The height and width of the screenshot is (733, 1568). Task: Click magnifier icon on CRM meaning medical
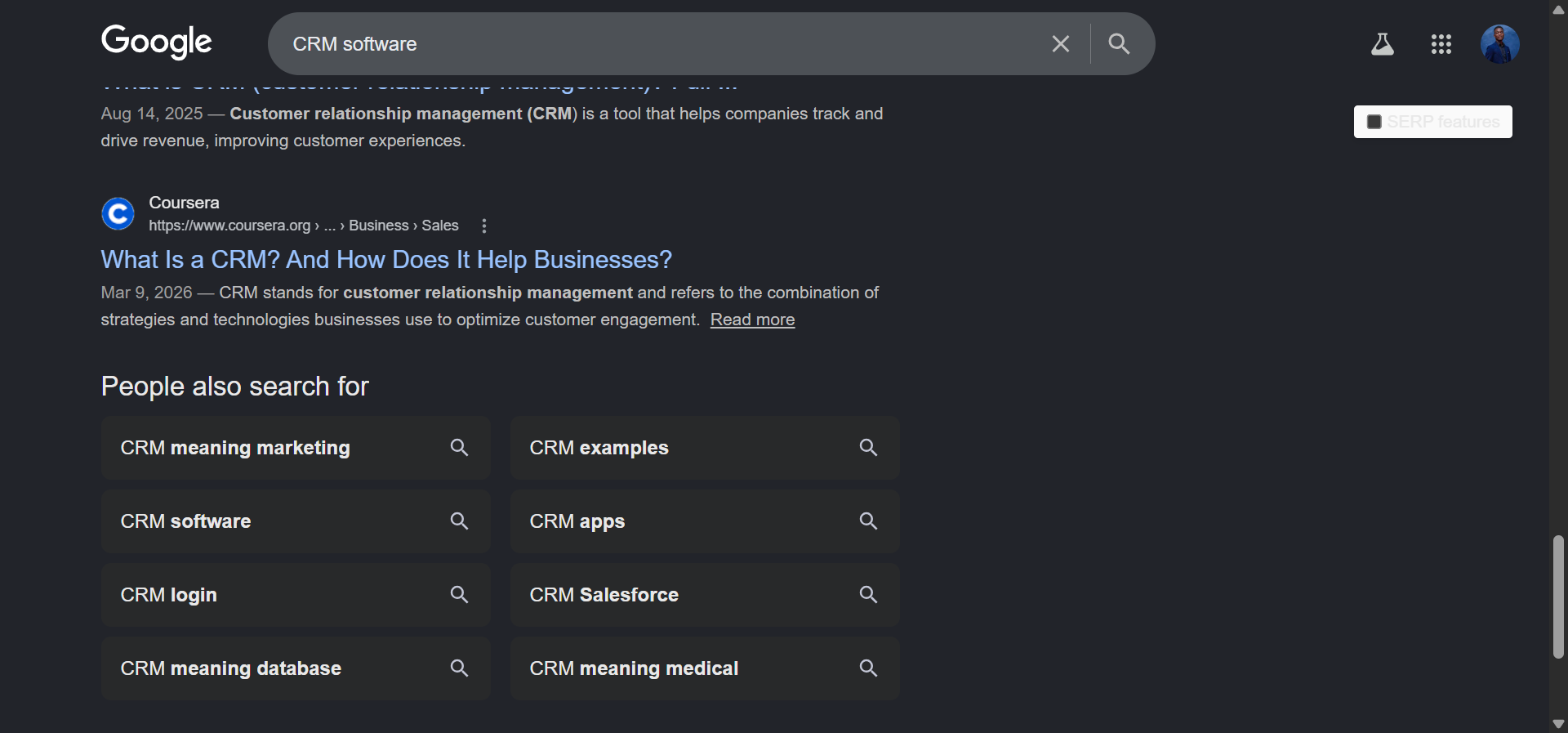click(868, 668)
